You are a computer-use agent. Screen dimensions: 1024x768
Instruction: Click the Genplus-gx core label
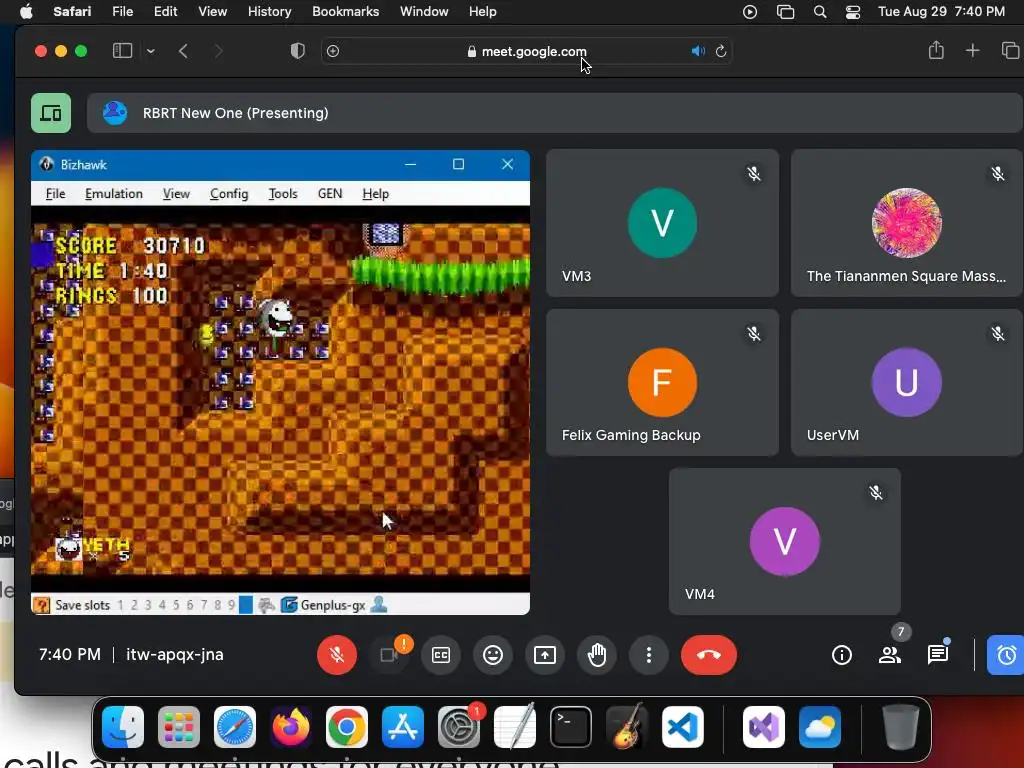pos(332,605)
